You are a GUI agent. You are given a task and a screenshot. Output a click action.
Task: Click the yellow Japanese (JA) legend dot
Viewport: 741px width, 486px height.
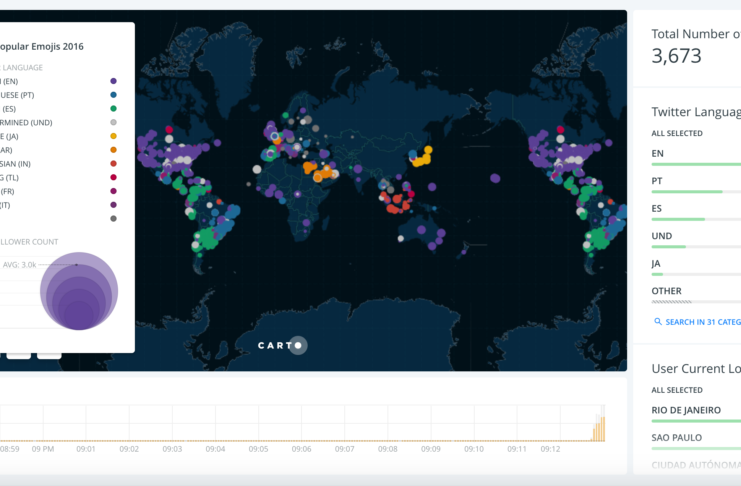tap(114, 136)
